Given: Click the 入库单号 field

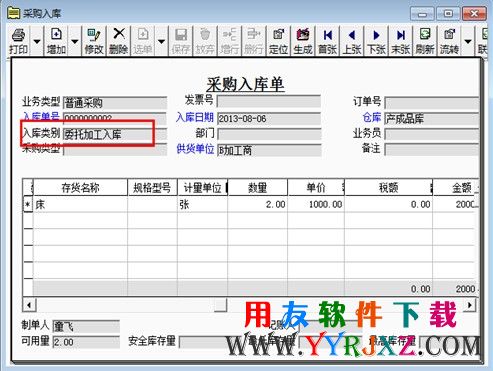Looking at the screenshot, I should click(x=115, y=118).
